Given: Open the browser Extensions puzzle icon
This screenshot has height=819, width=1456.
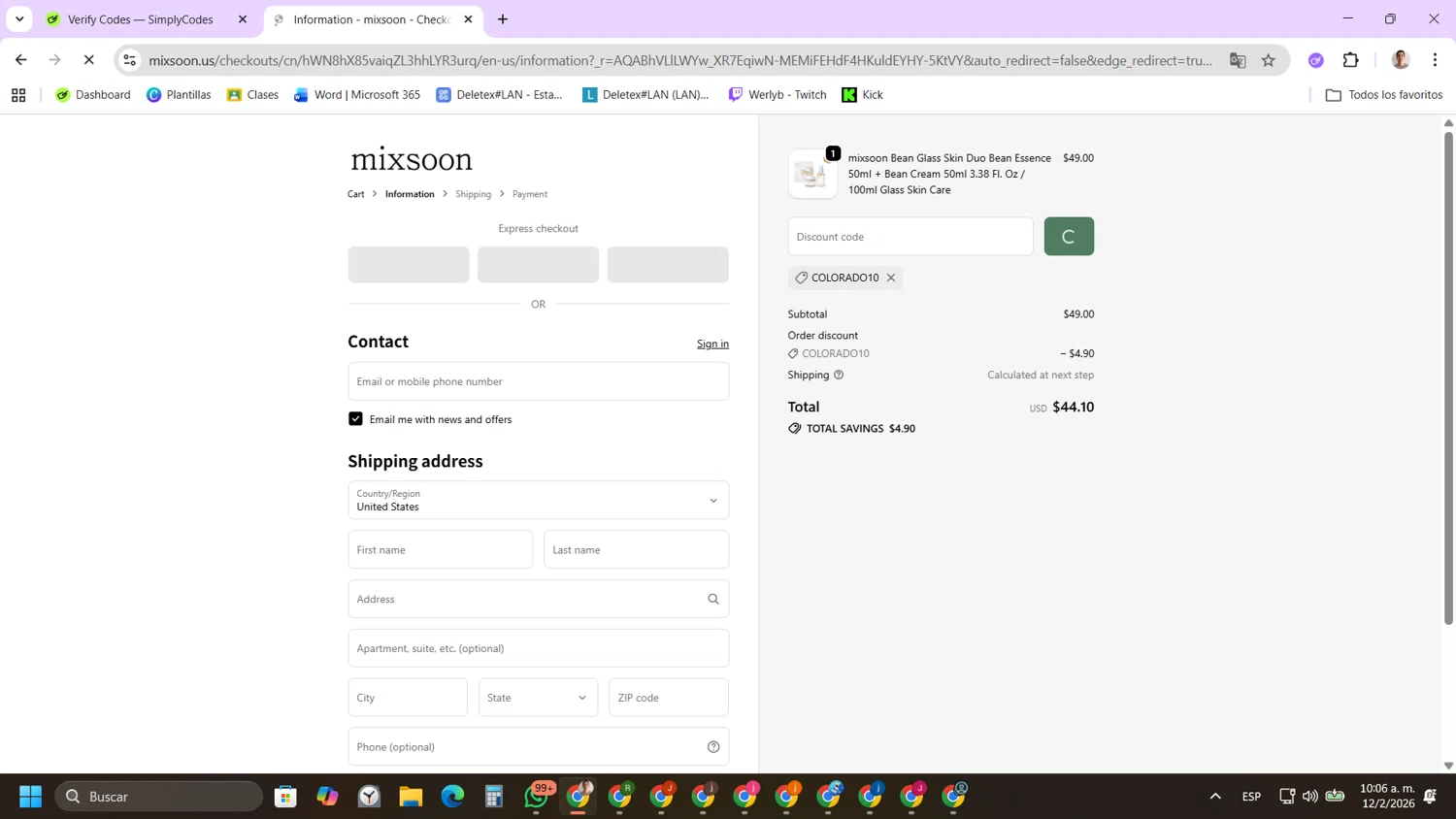Looking at the screenshot, I should click(1350, 60).
